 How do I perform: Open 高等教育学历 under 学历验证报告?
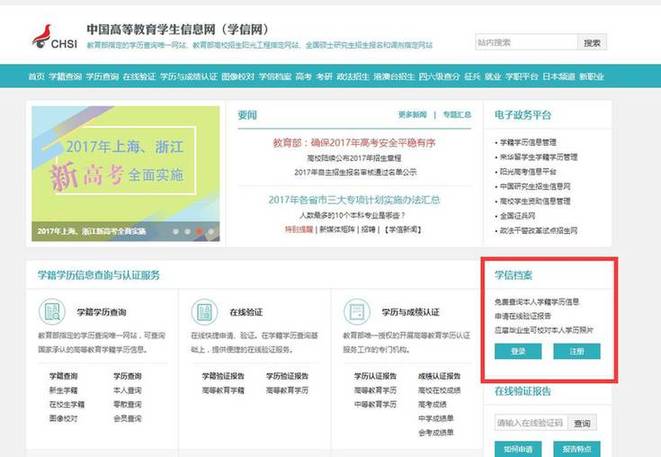tap(287, 390)
